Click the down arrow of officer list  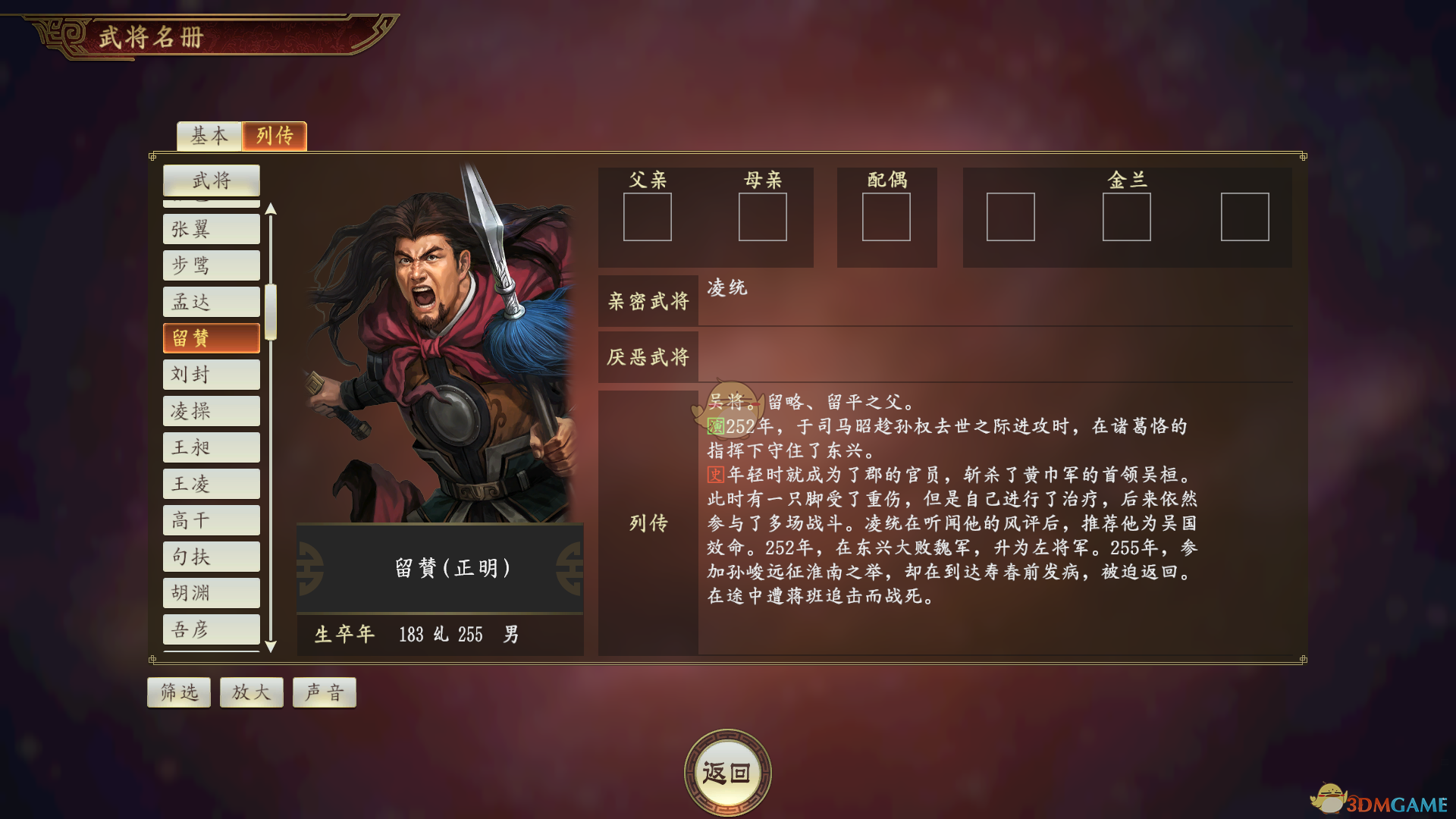(271, 647)
